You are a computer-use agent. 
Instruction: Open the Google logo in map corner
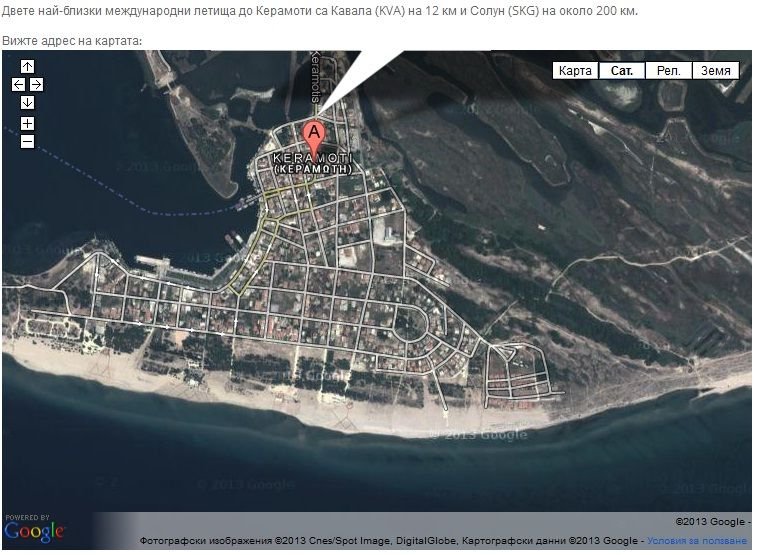[x=34, y=529]
